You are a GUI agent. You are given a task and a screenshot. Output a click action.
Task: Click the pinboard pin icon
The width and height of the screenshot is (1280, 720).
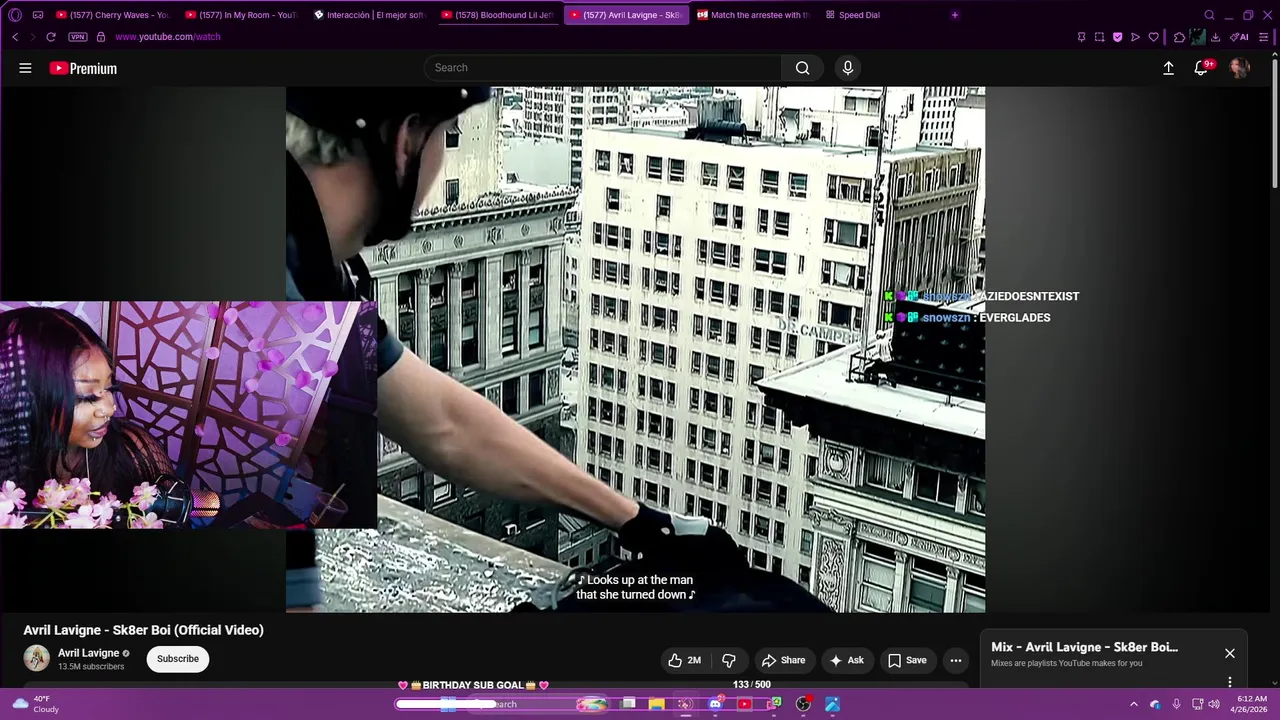(1081, 37)
